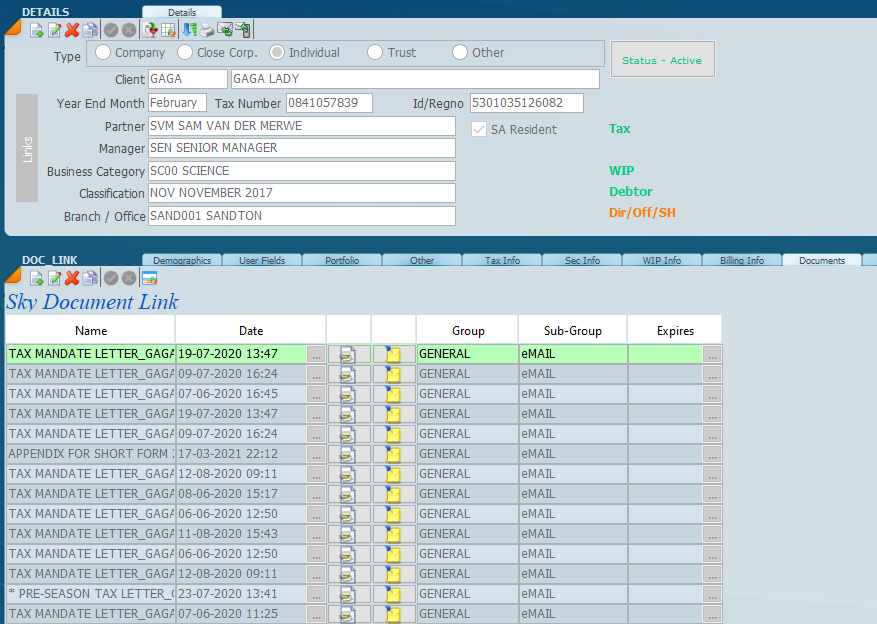Click the edit record icon in DOC_LINK toolbar

54,278
